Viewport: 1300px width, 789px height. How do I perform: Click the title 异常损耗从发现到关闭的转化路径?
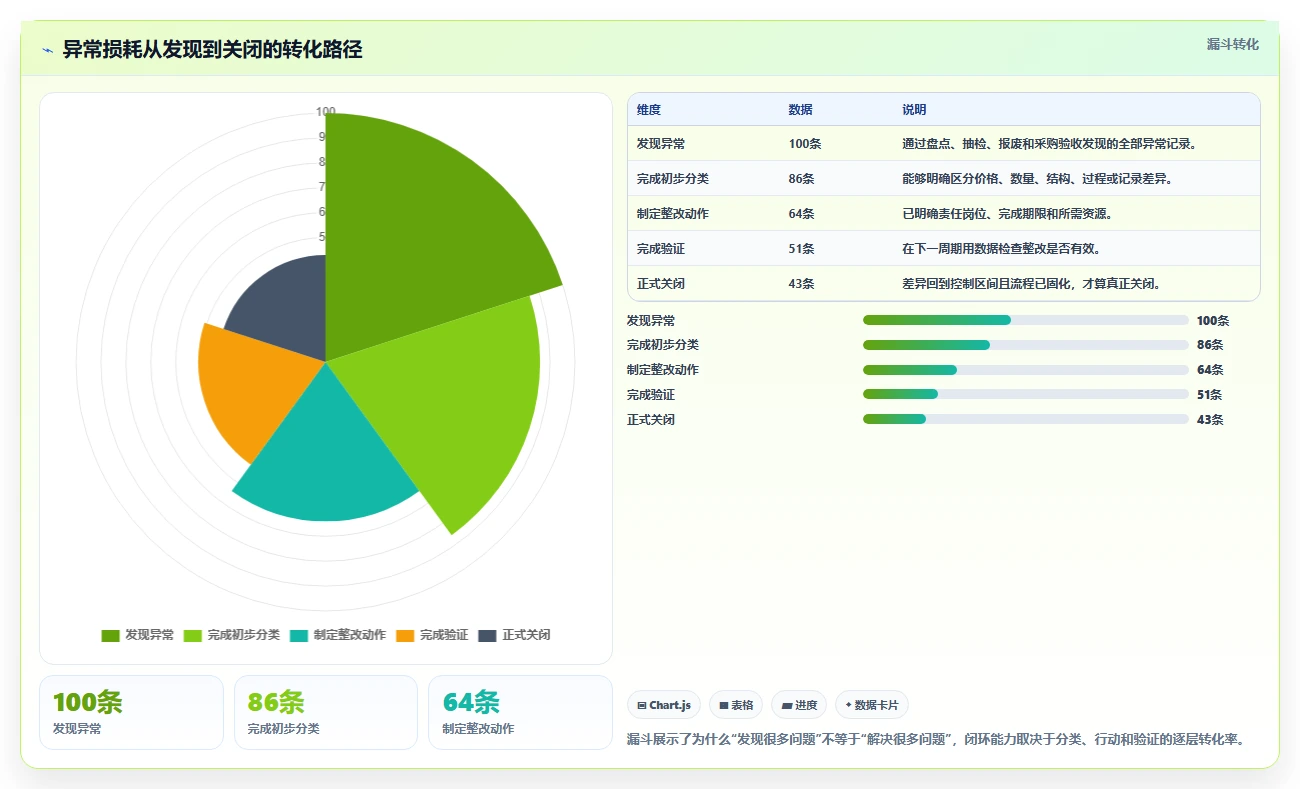(x=212, y=50)
